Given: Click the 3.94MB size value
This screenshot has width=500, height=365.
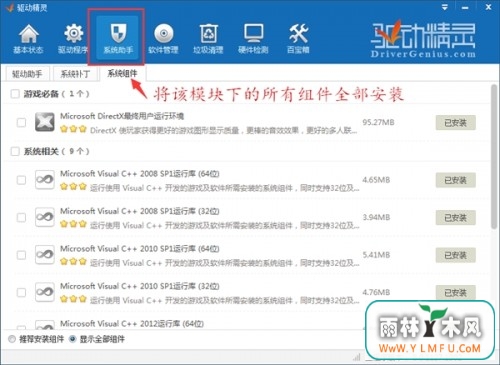Looking at the screenshot, I should click(x=376, y=217).
